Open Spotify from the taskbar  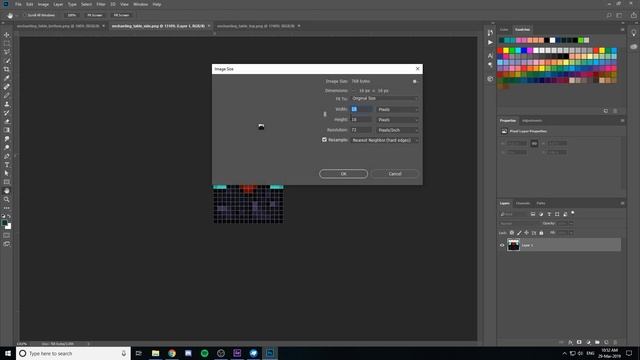tap(204, 353)
